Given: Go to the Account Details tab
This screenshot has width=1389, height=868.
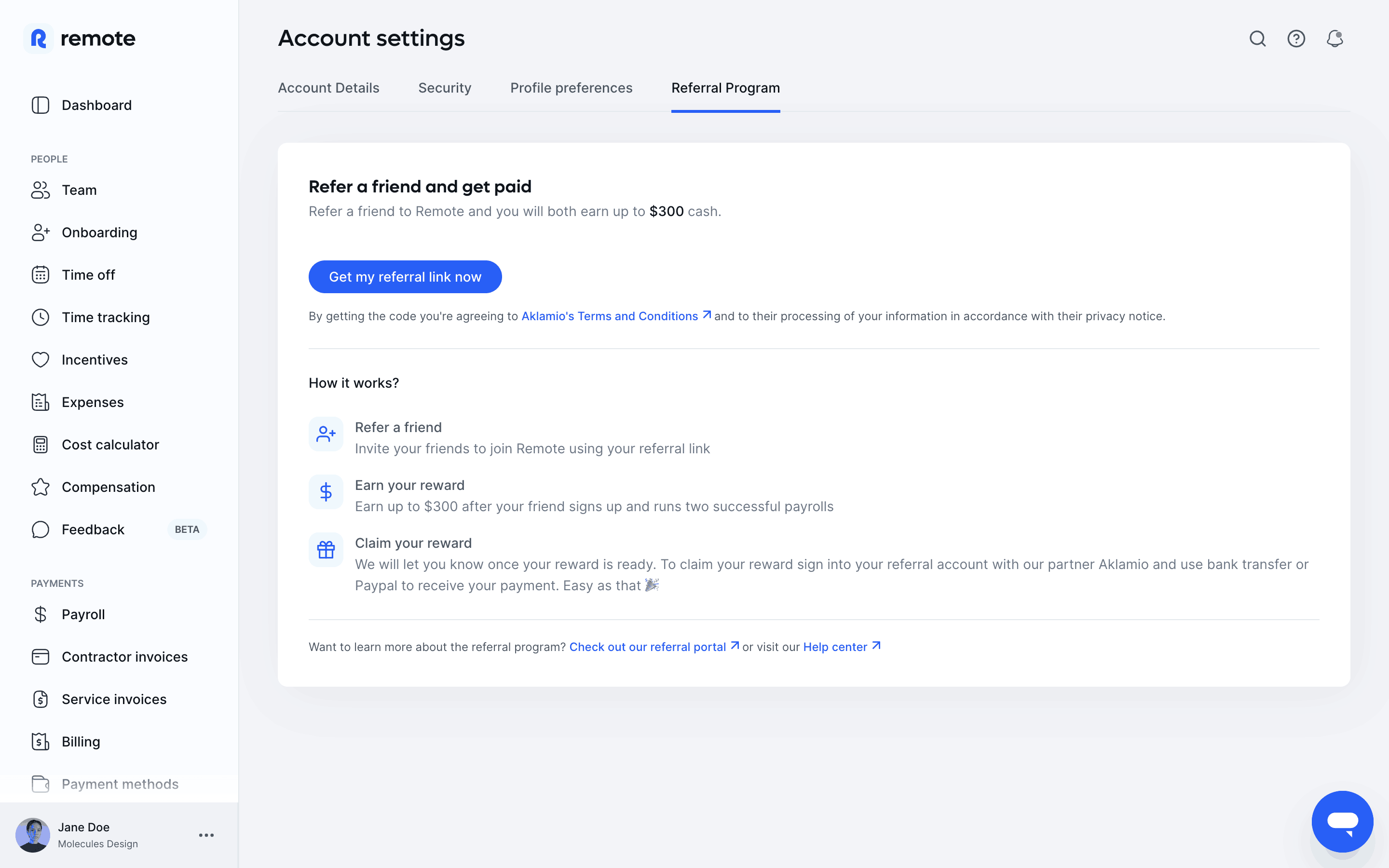Looking at the screenshot, I should point(328,88).
